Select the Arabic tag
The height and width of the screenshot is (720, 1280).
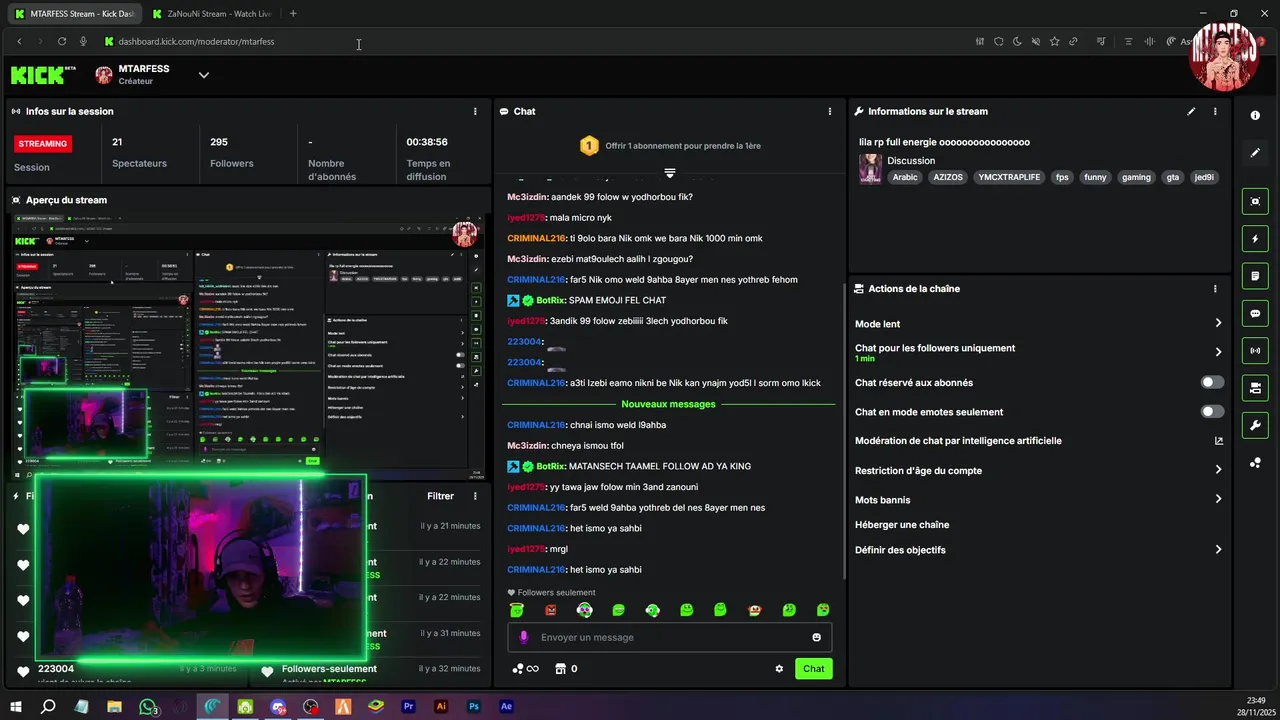click(905, 177)
